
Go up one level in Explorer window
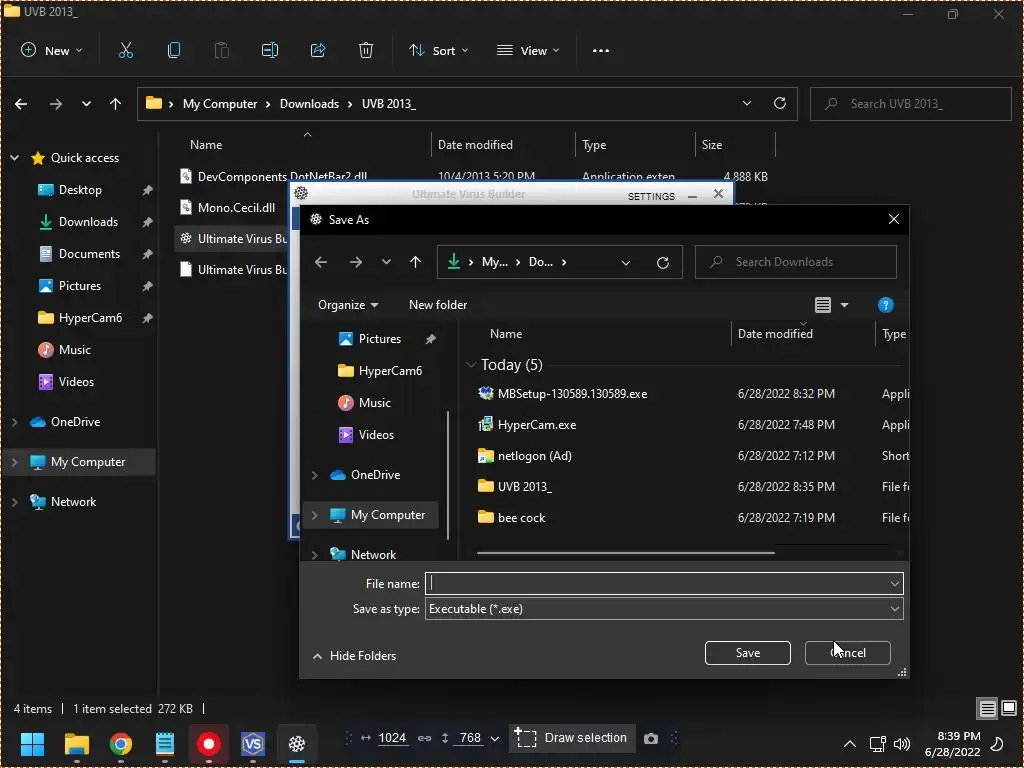tap(116, 104)
